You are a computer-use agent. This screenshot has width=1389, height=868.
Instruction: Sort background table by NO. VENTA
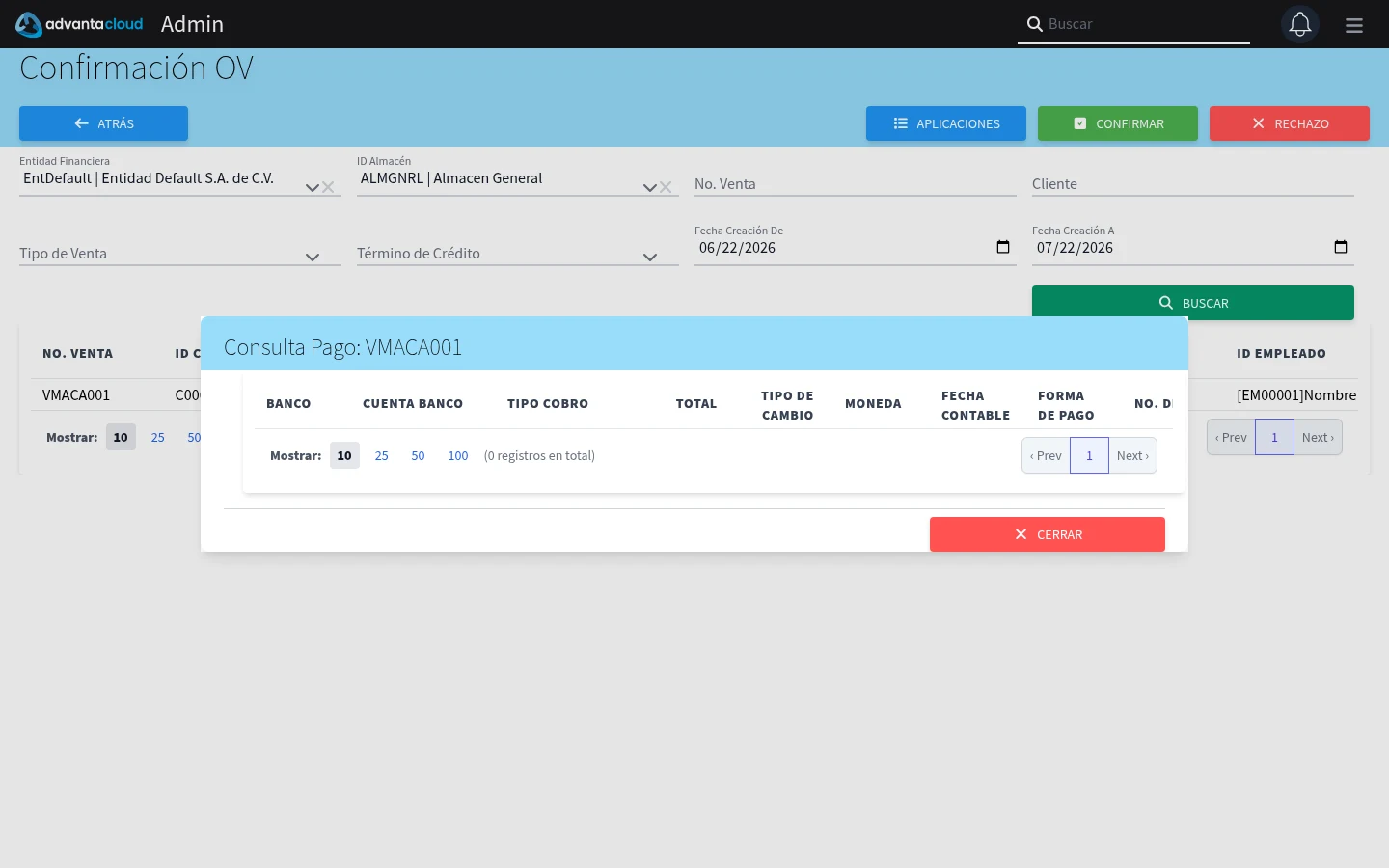point(77,354)
